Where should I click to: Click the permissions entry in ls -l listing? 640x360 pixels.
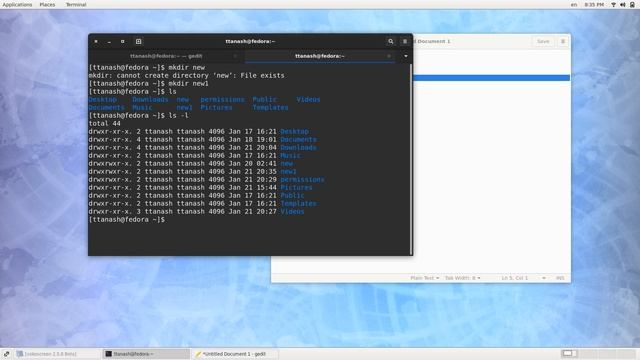pos(302,180)
